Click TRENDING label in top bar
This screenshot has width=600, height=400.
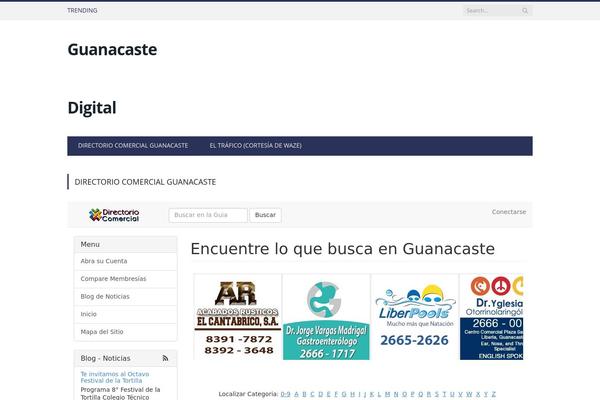click(x=82, y=10)
